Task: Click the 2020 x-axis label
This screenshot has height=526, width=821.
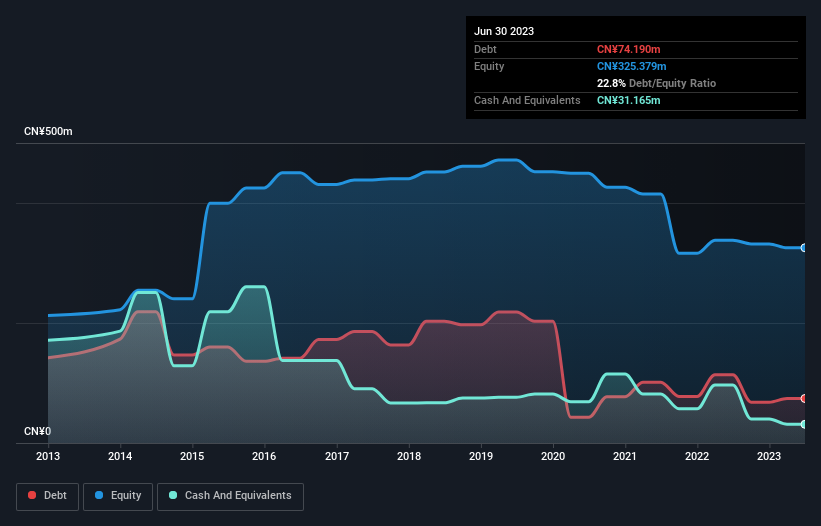Action: point(553,456)
